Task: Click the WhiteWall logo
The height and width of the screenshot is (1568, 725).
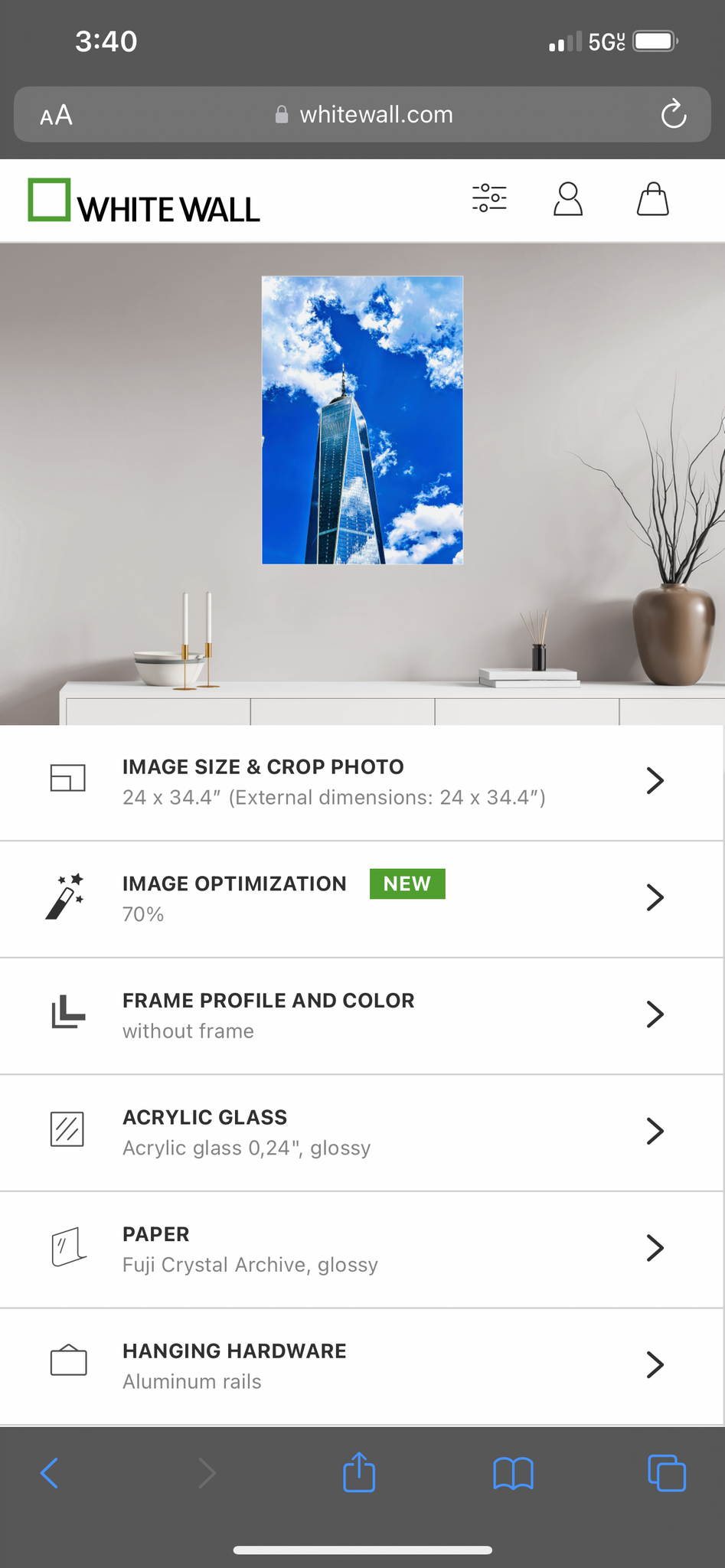Action: (x=144, y=201)
